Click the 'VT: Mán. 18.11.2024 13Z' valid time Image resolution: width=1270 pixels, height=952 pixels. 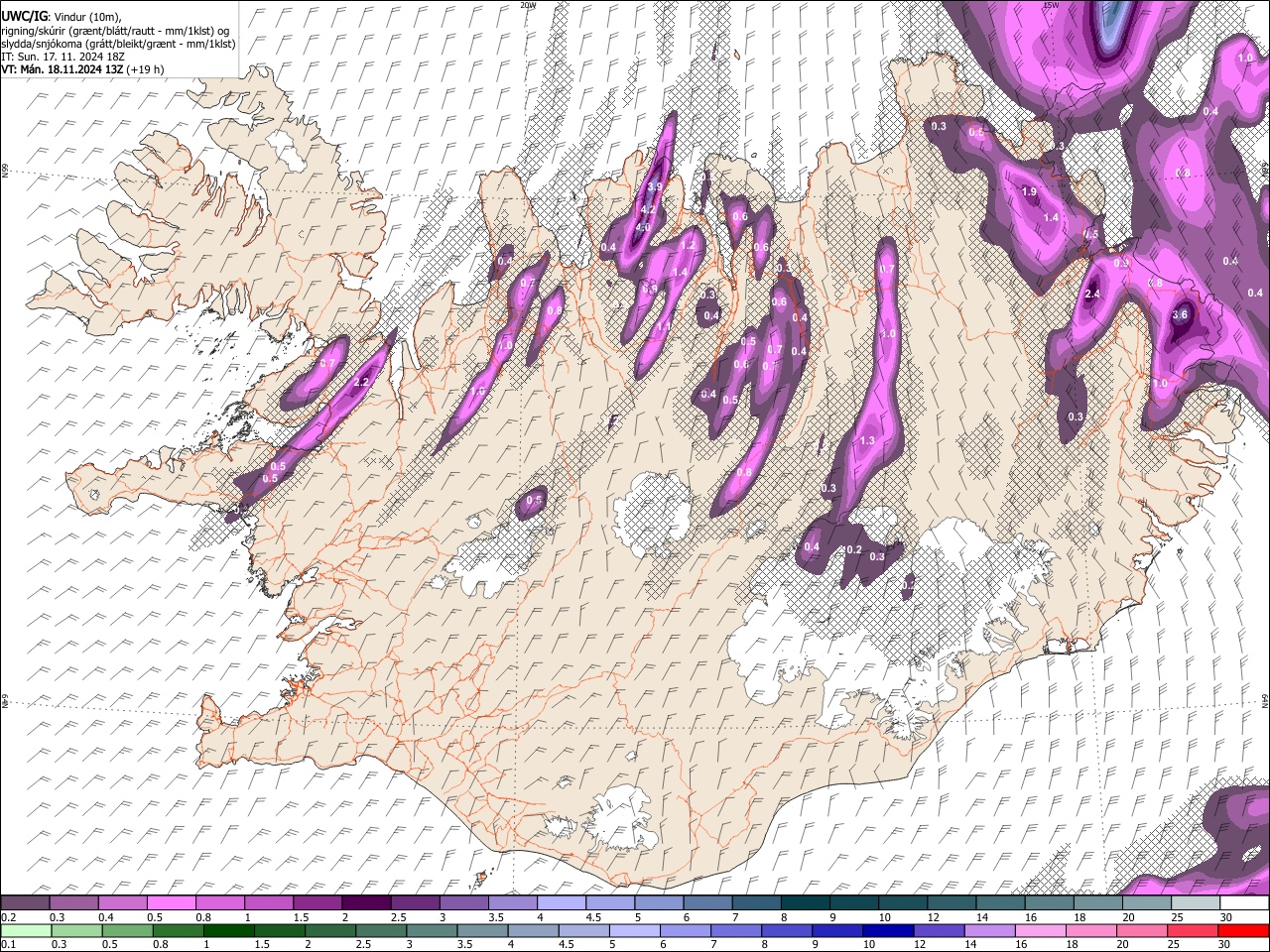(62, 69)
